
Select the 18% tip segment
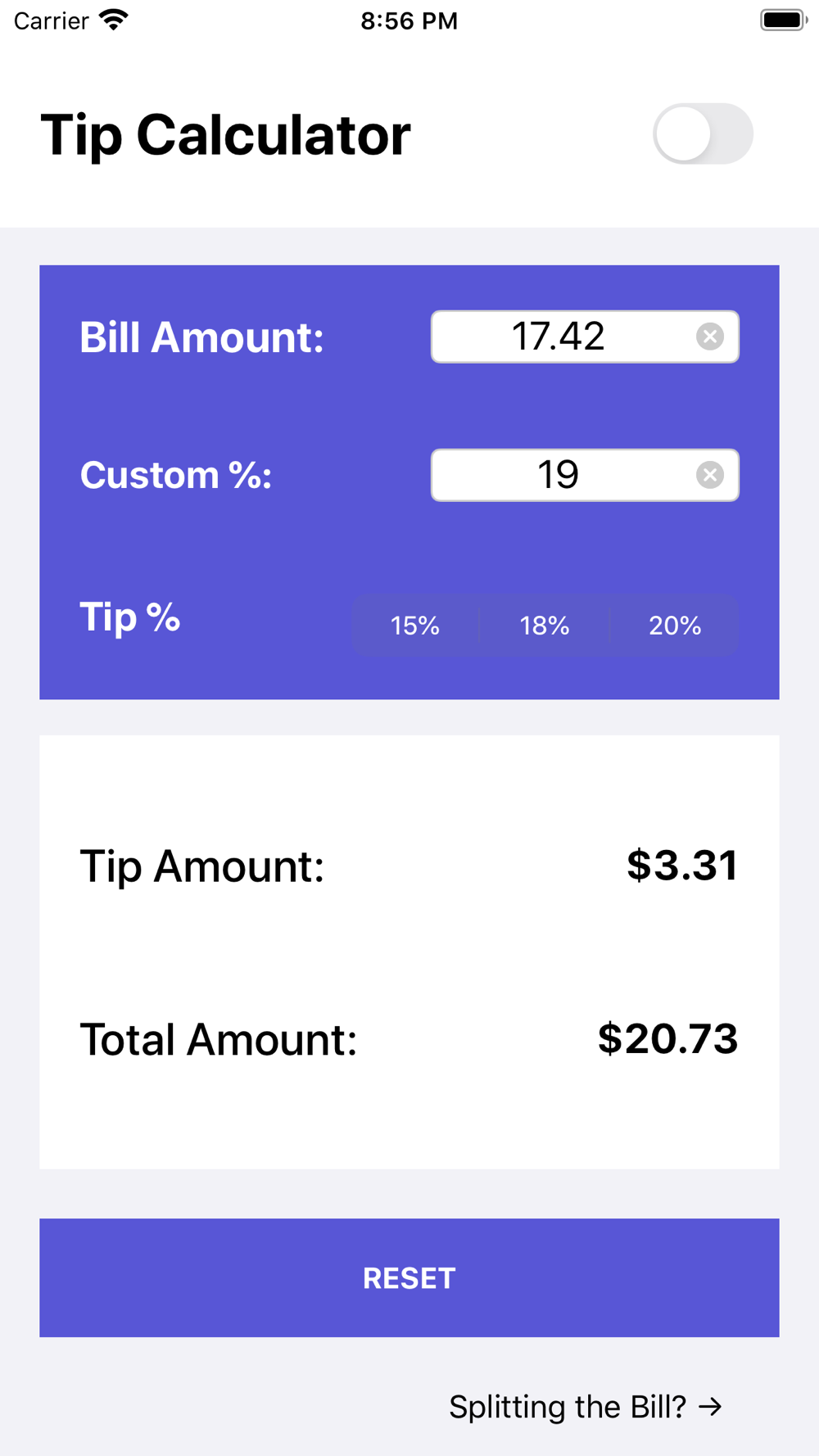pyautogui.click(x=545, y=626)
